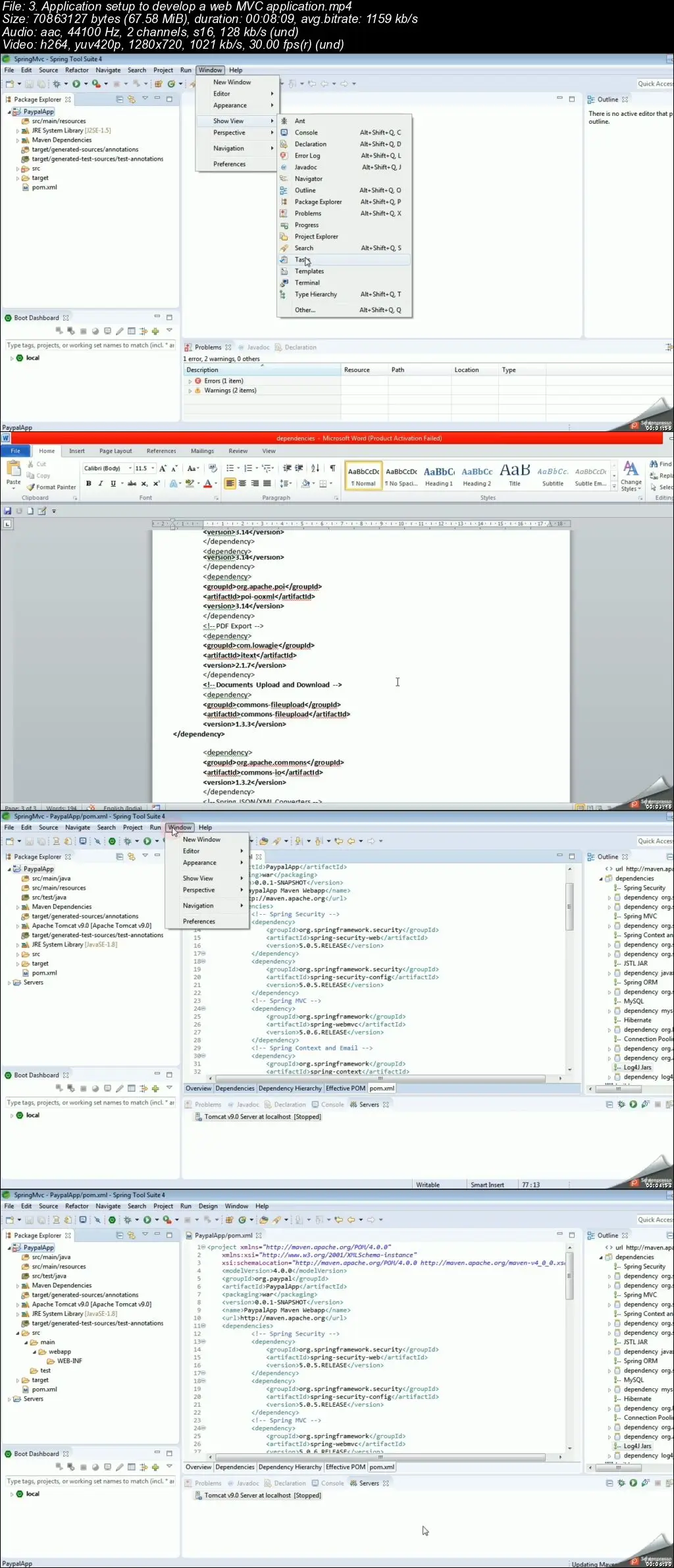Toggle Italic in Word Font group

coord(101,483)
